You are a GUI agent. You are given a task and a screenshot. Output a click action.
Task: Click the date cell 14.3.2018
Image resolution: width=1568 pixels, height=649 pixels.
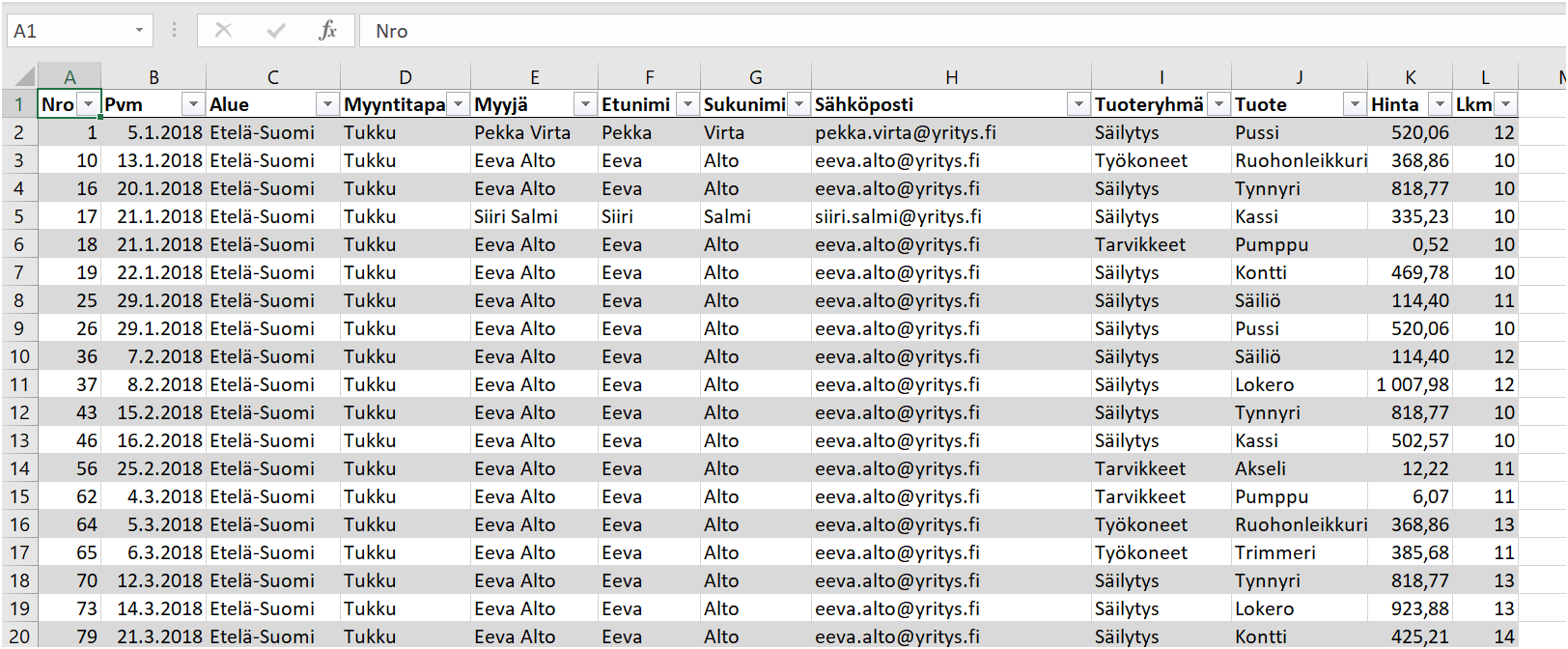pos(154,608)
